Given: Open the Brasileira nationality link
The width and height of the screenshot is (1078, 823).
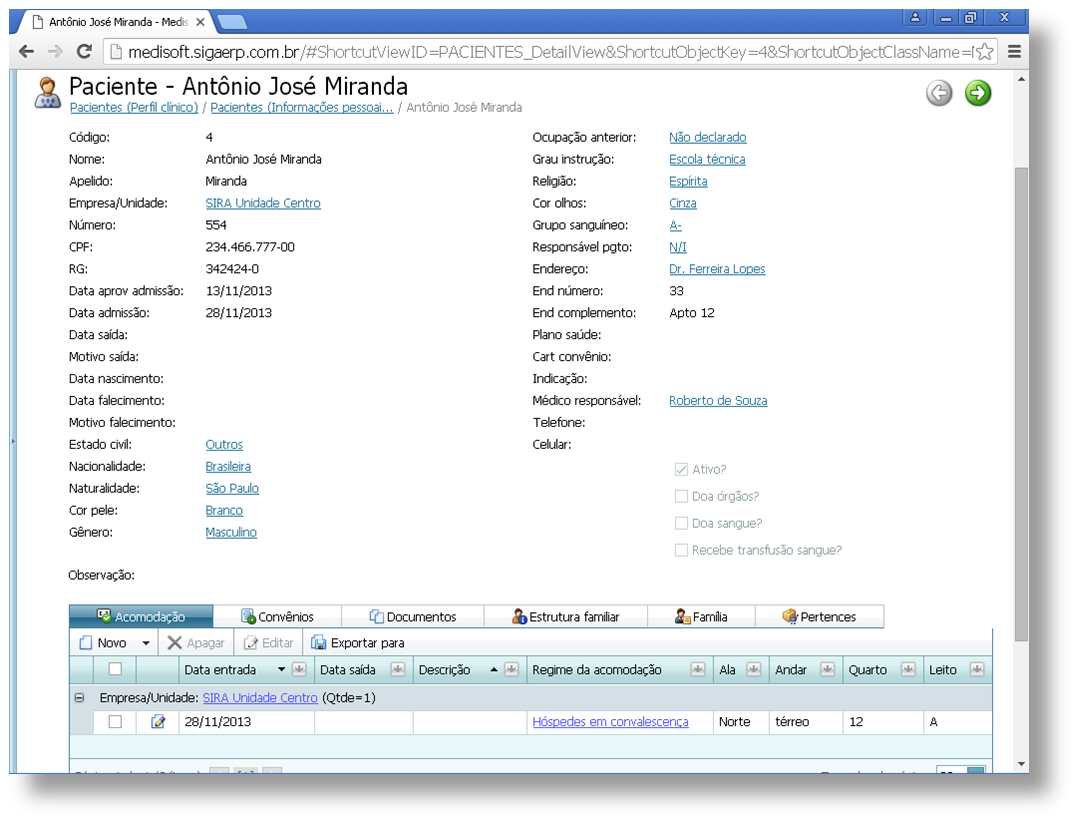Looking at the screenshot, I should 228,466.
